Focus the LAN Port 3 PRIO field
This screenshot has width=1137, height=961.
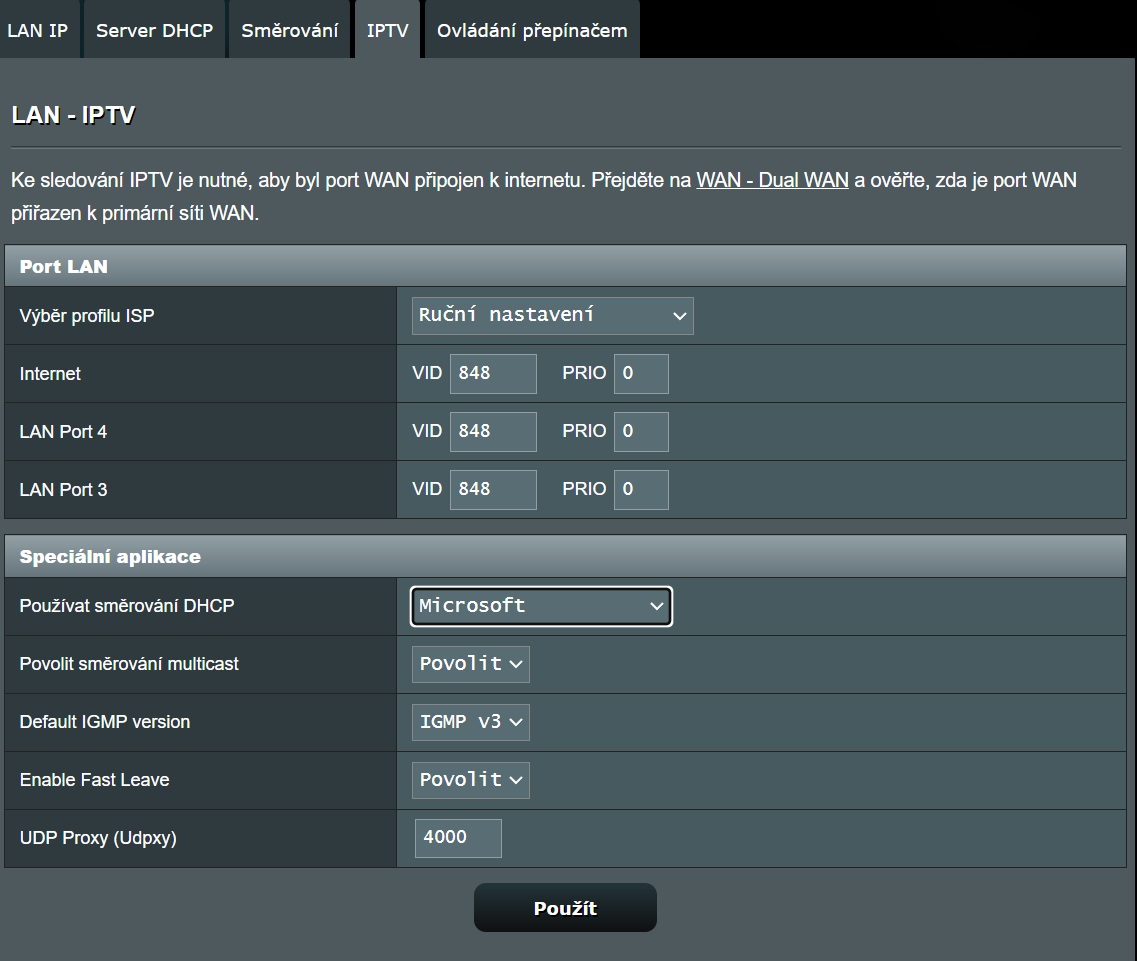click(x=640, y=490)
